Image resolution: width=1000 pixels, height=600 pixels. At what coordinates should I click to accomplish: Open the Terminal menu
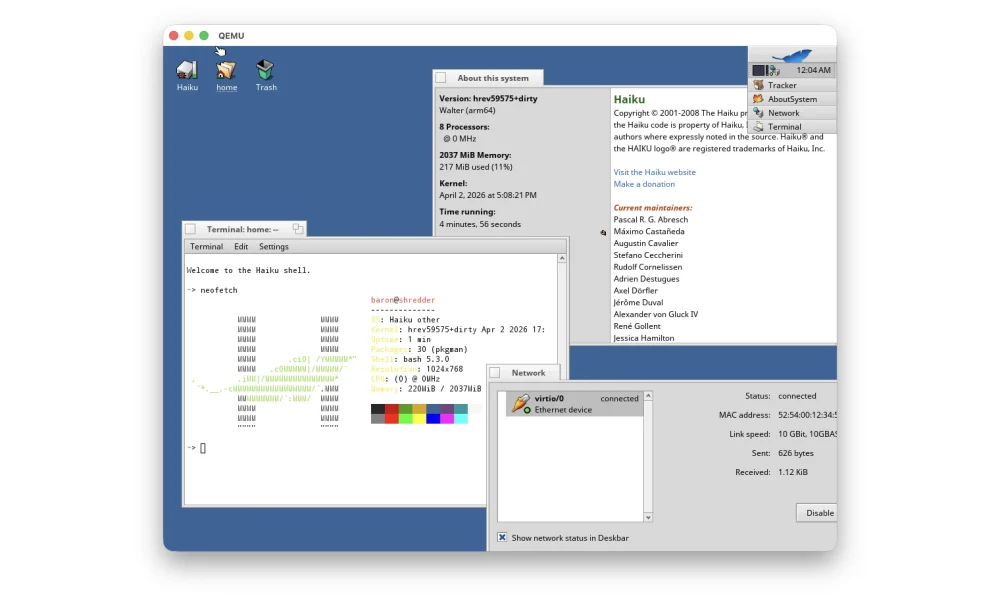206,246
